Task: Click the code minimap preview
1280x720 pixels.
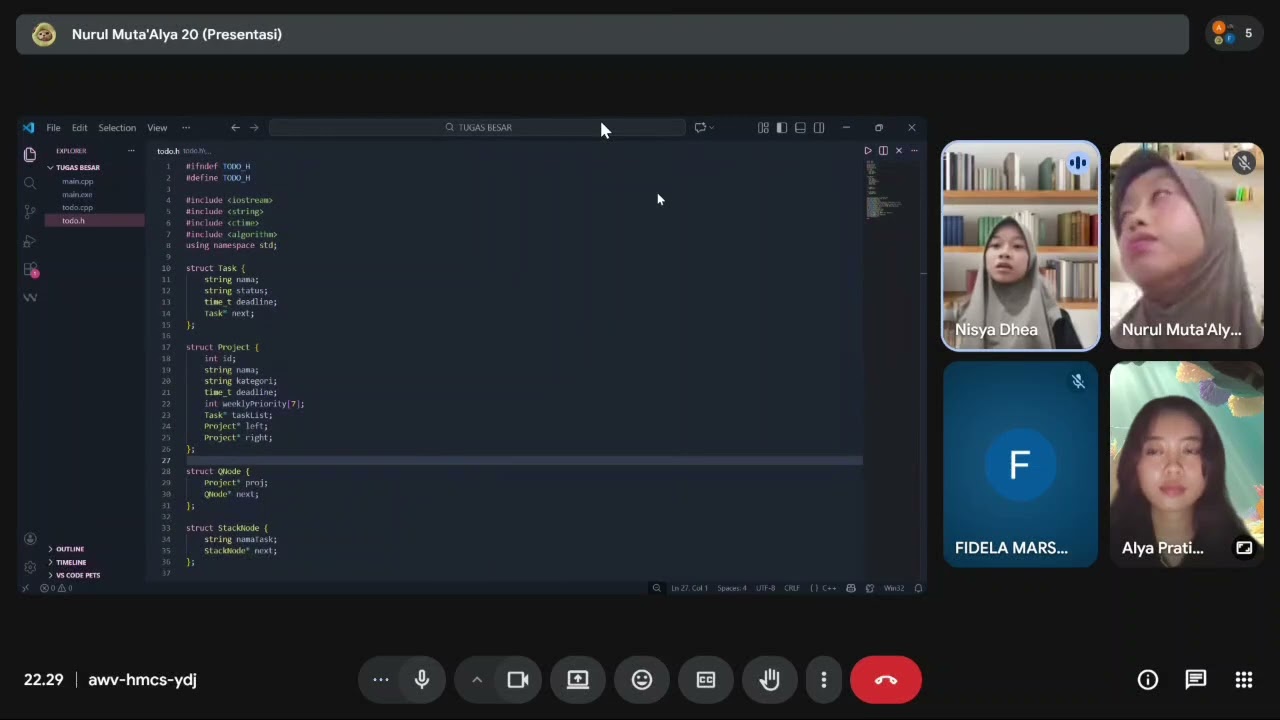Action: coord(884,190)
